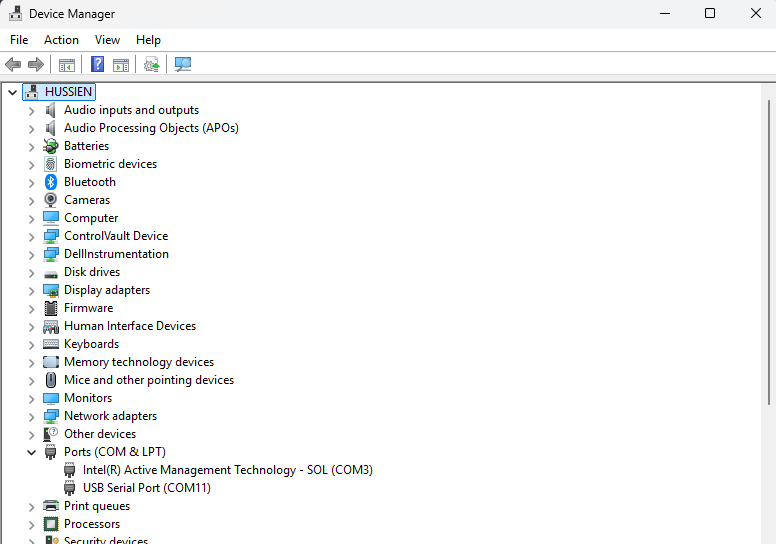Click the Batteries category icon

(50, 146)
